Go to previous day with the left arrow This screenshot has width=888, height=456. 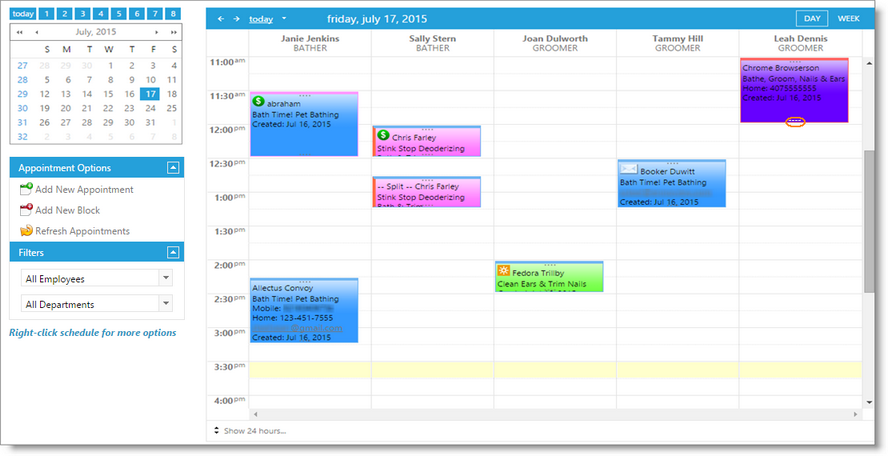coord(220,19)
